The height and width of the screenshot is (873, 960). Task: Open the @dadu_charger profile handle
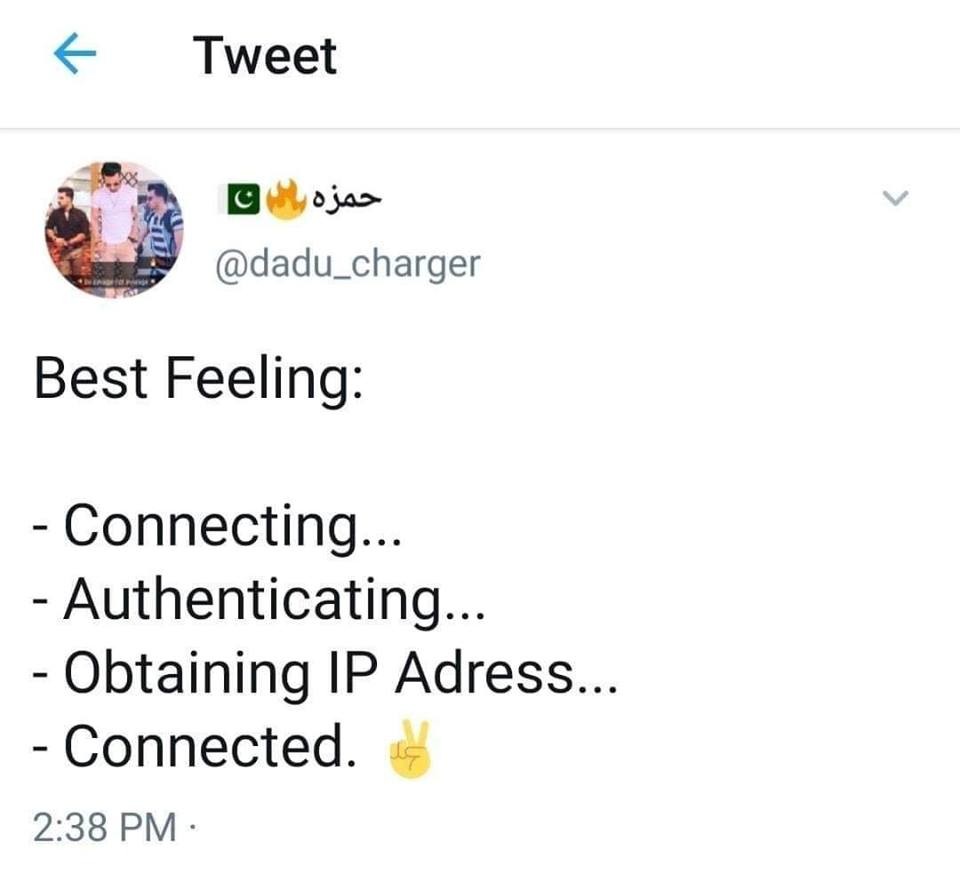348,264
